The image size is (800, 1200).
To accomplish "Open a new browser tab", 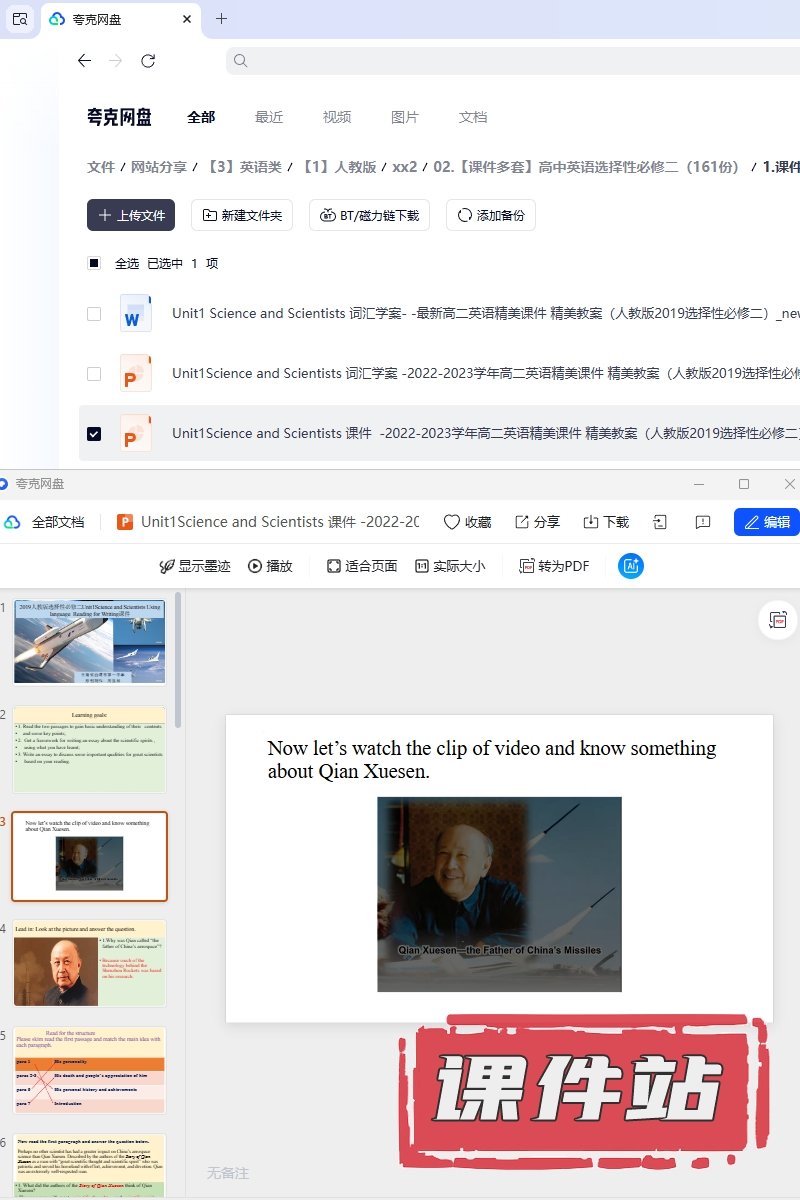I will coord(222,19).
